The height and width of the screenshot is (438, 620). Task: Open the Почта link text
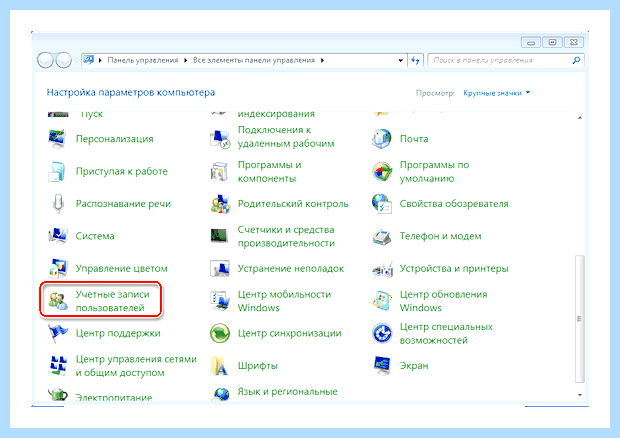tap(414, 139)
